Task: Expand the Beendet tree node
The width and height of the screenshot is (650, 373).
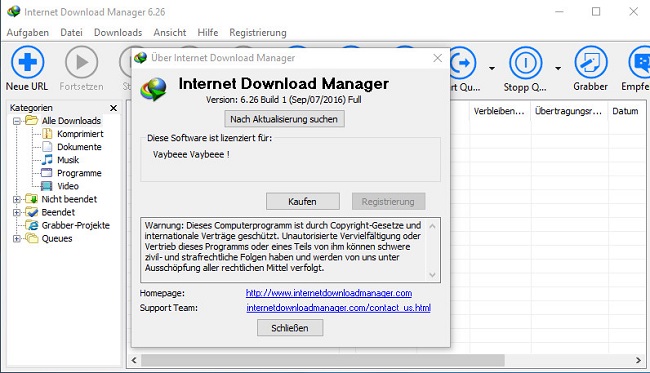Action: [x=17, y=213]
